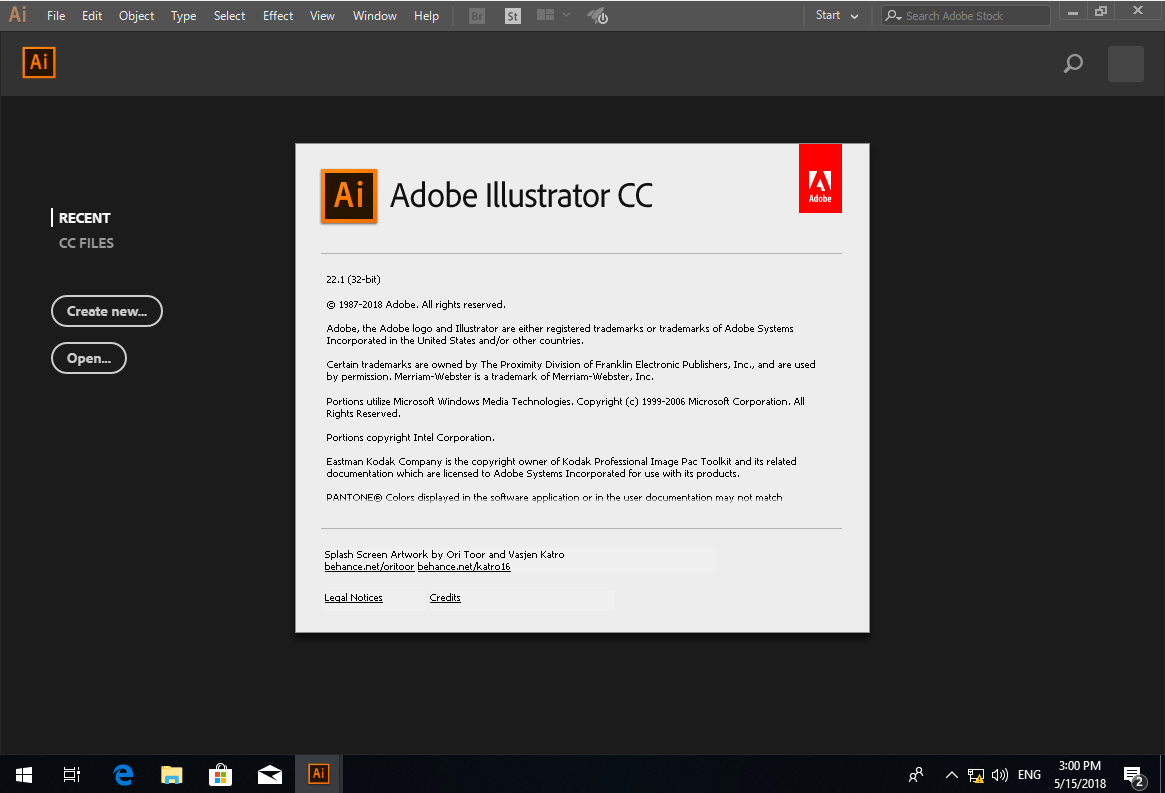
Task: Open the Credits link
Action: (445, 598)
